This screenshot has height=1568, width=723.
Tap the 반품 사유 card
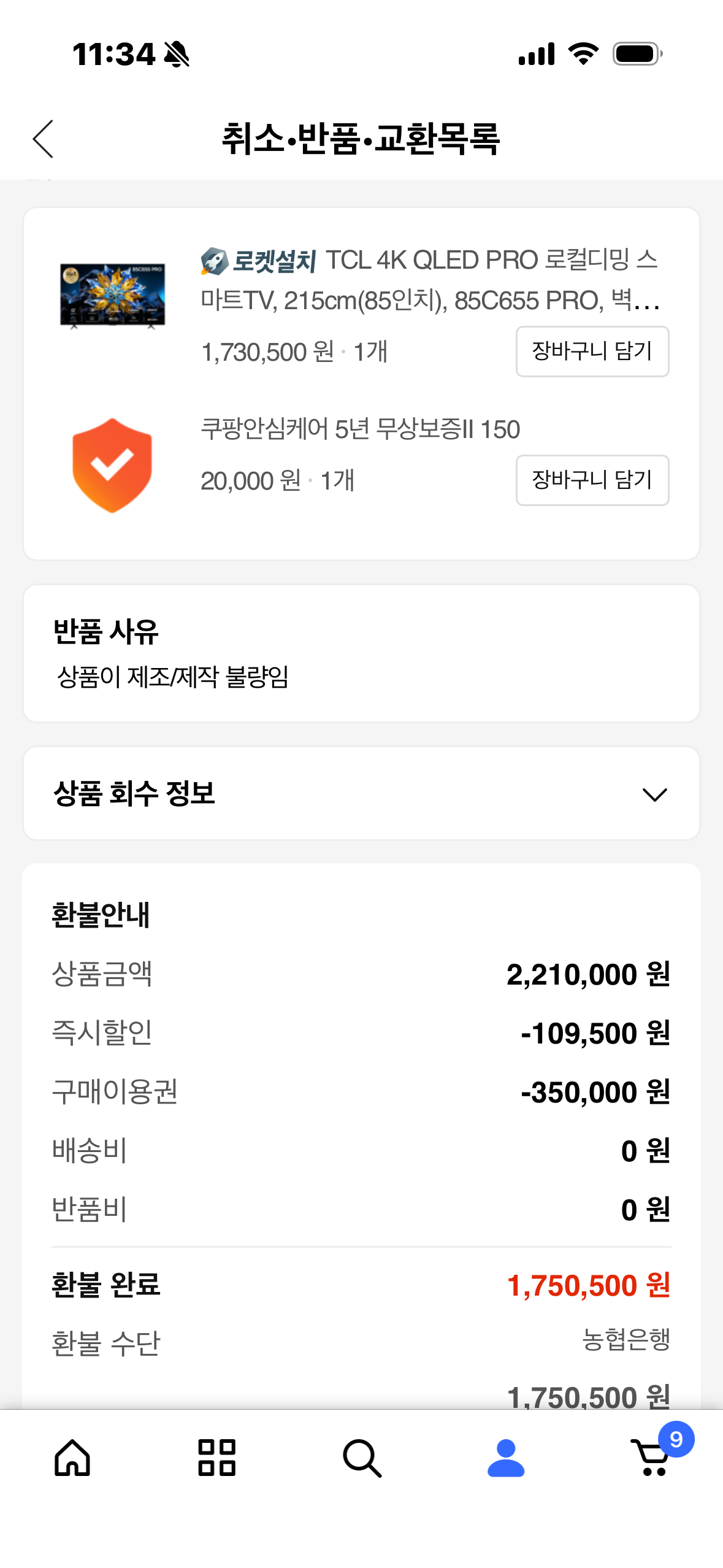361,653
